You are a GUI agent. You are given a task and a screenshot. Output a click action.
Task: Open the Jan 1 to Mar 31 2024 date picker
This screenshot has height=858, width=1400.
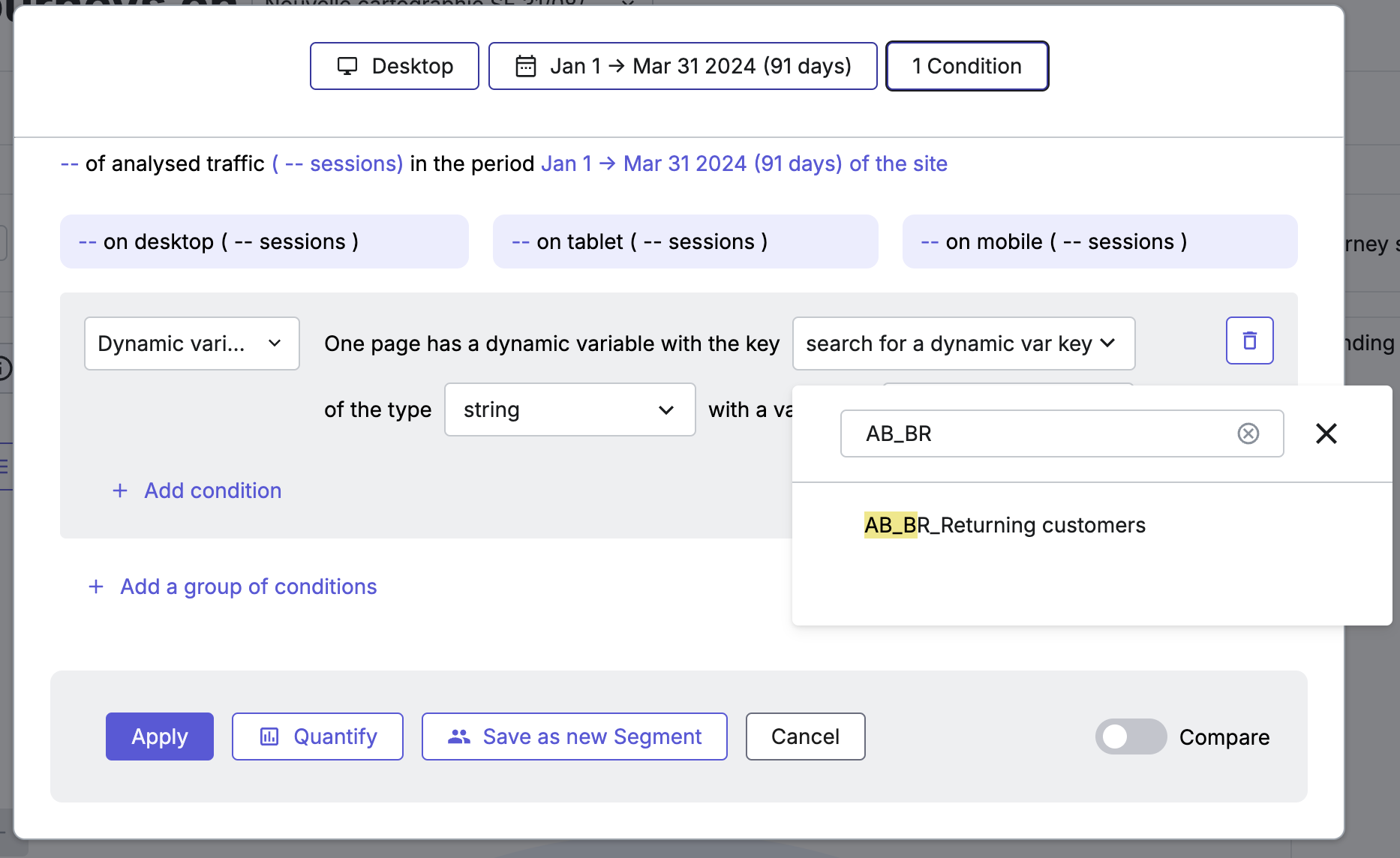click(683, 66)
